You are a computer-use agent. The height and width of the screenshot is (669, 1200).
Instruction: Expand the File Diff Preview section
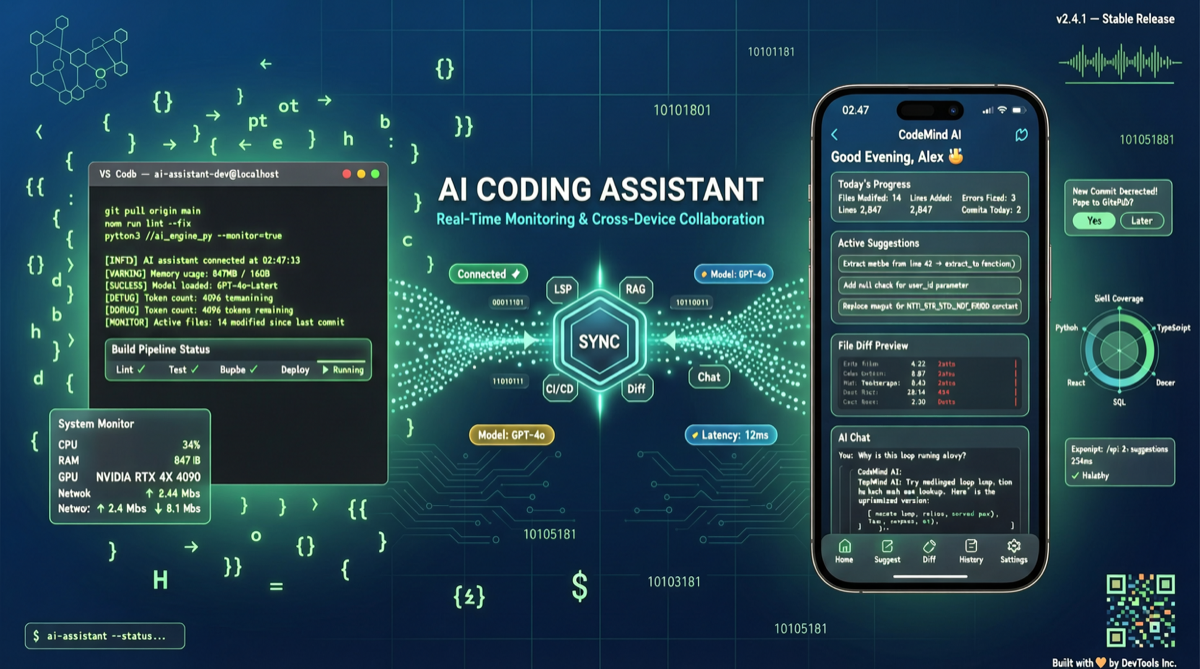(x=875, y=345)
